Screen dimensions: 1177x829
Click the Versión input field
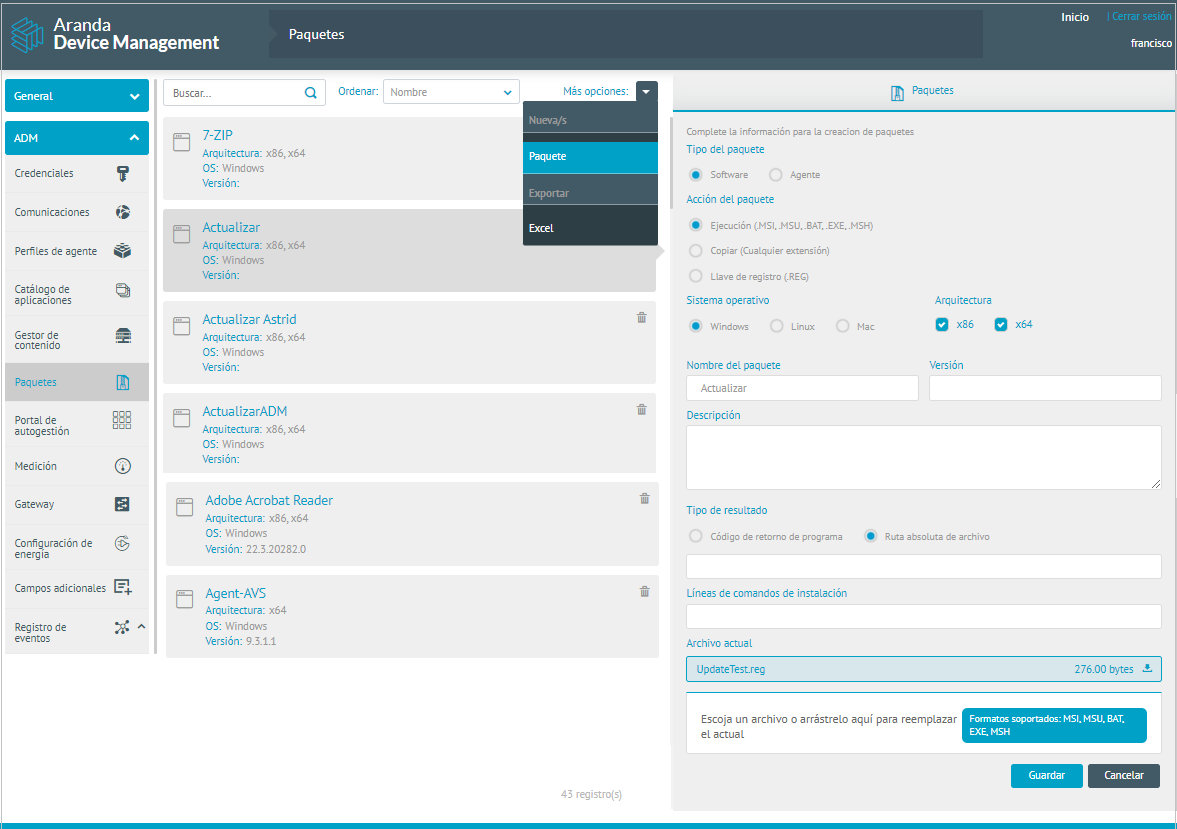[x=1045, y=388]
